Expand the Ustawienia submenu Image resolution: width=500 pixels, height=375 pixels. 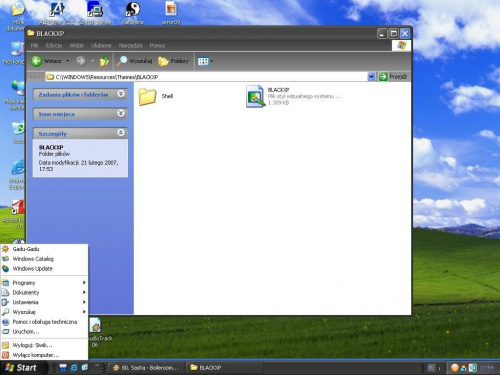(44, 302)
